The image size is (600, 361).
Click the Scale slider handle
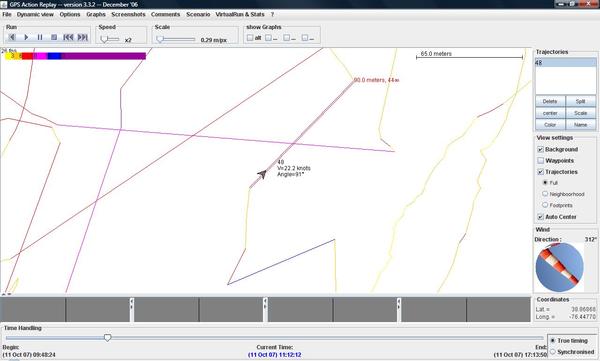(x=160, y=39)
